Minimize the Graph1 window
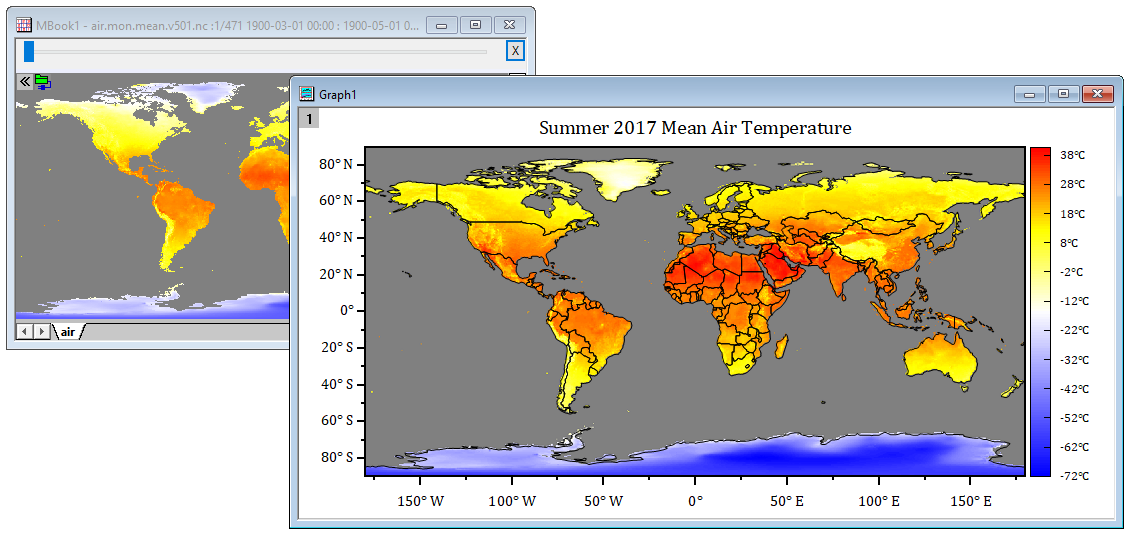Viewport: 1133px width, 539px height. [1029, 94]
